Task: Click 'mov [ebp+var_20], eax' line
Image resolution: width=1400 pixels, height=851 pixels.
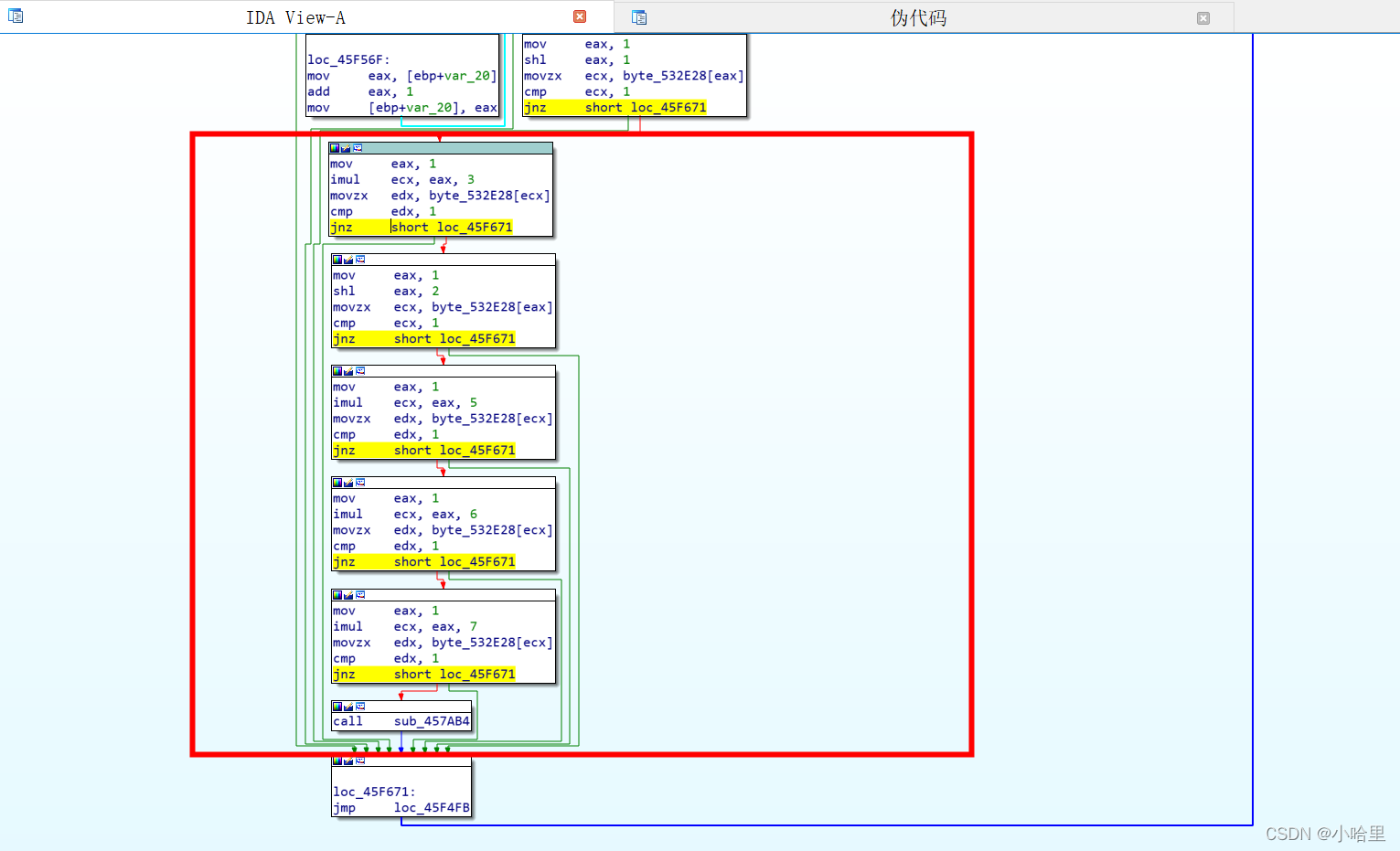Action: tap(402, 108)
